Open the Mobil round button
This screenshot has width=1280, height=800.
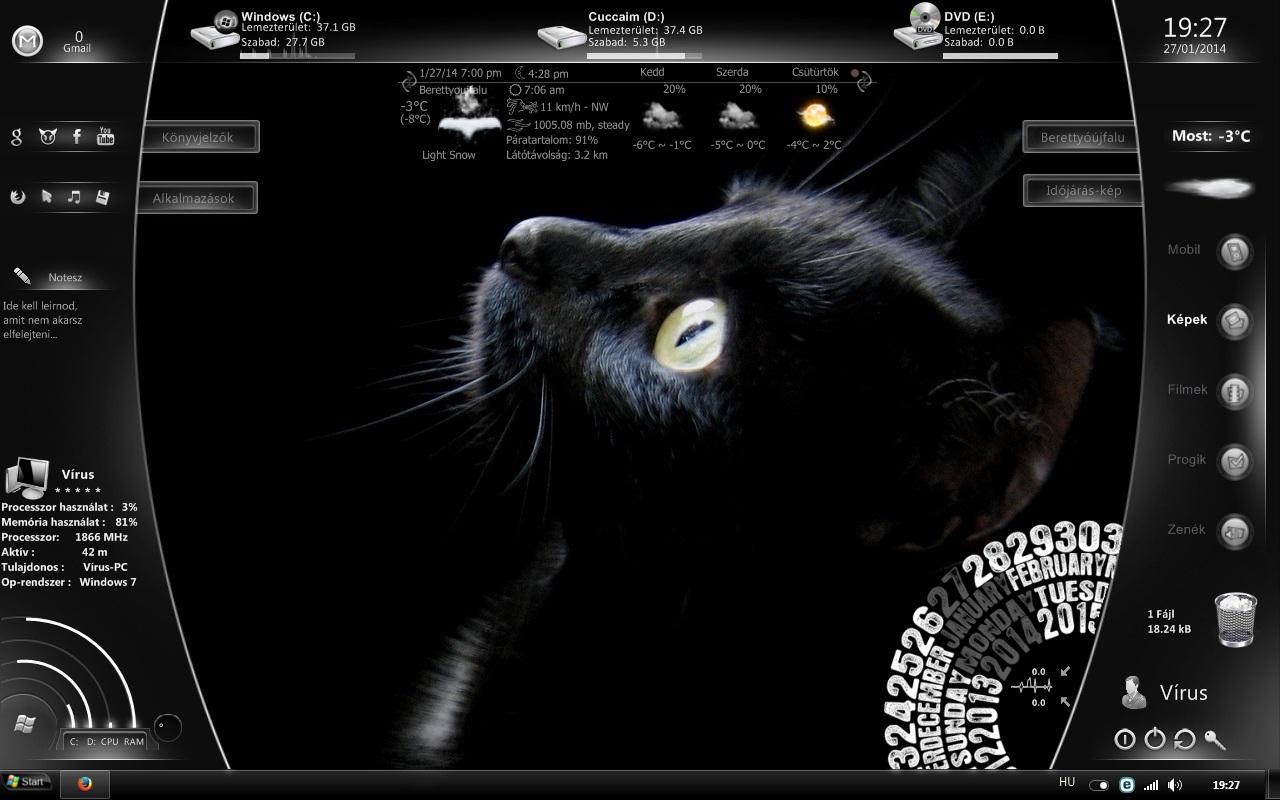click(x=1235, y=251)
